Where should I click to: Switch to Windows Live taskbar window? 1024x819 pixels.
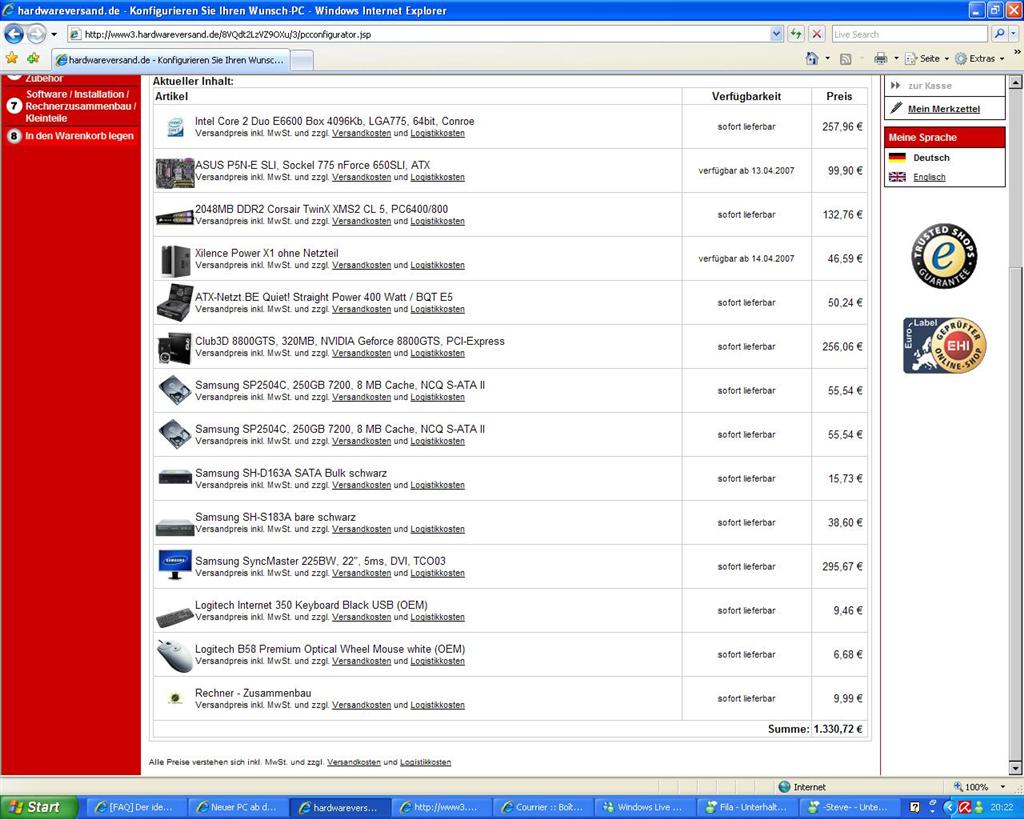645,807
